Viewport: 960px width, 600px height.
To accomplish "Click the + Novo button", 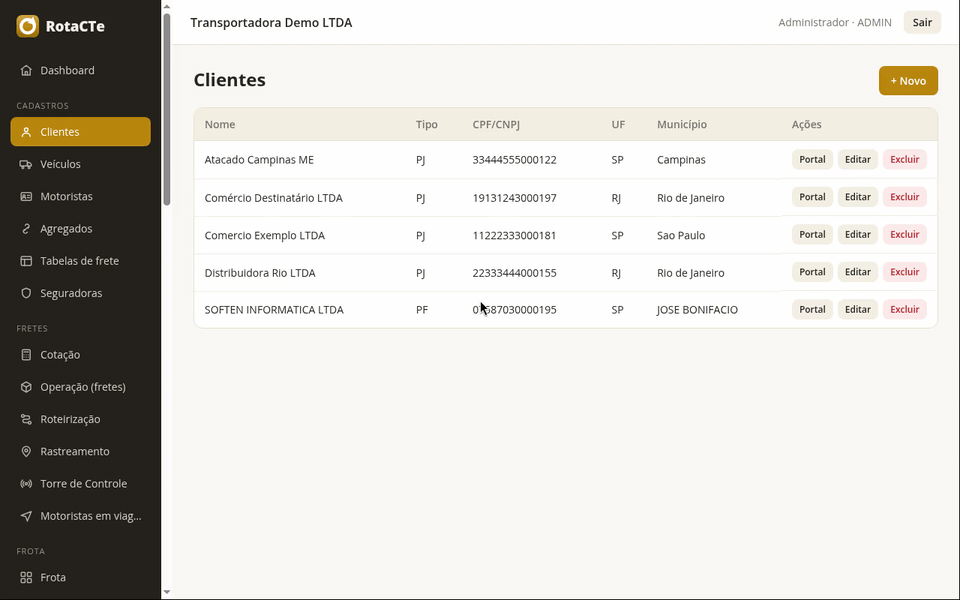I will click(x=908, y=81).
